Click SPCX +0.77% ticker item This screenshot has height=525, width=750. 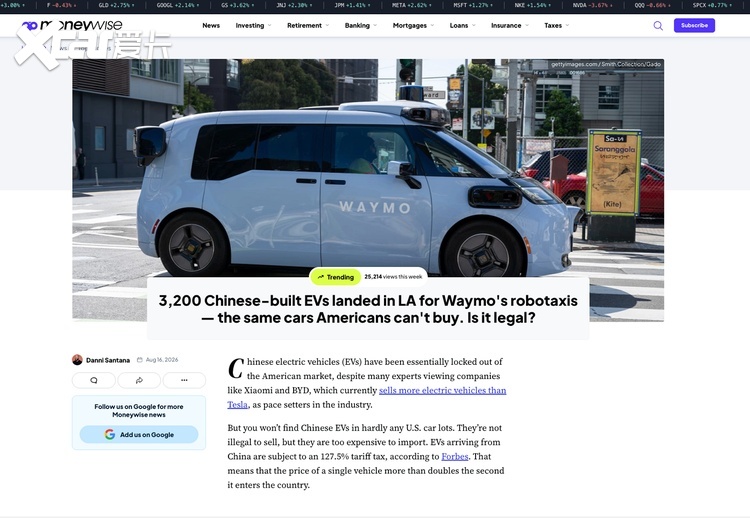coord(712,5)
